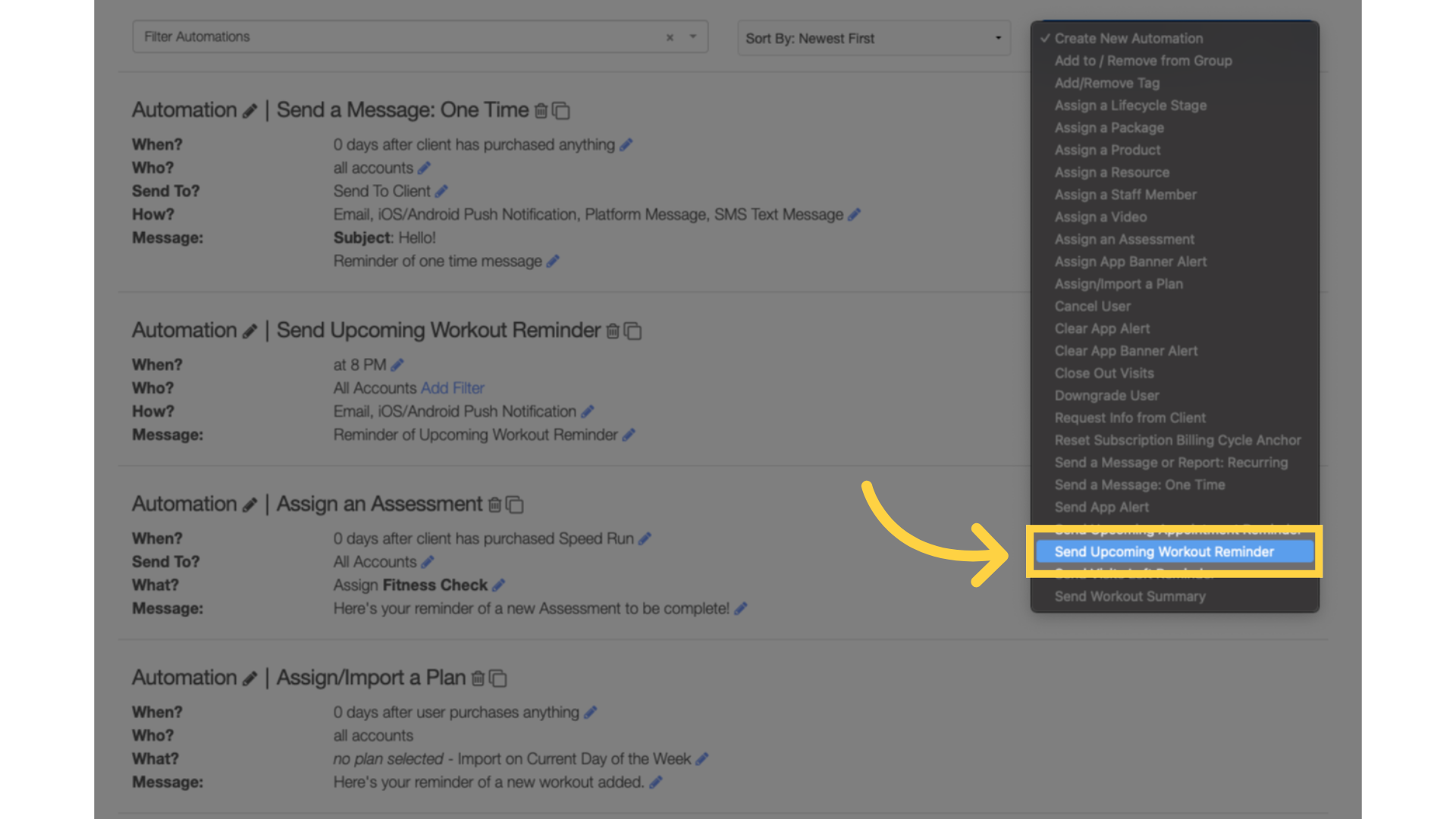Duplicate the Send Upcoming Workout Reminder automation

633,331
